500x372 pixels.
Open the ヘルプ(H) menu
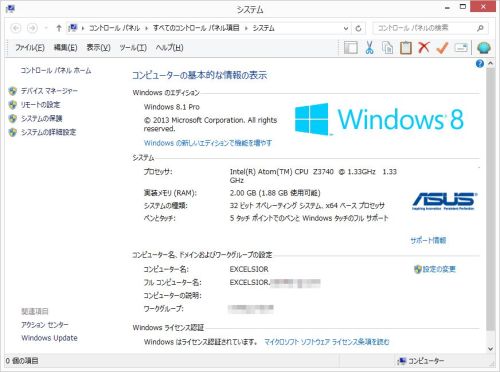click(x=169, y=48)
